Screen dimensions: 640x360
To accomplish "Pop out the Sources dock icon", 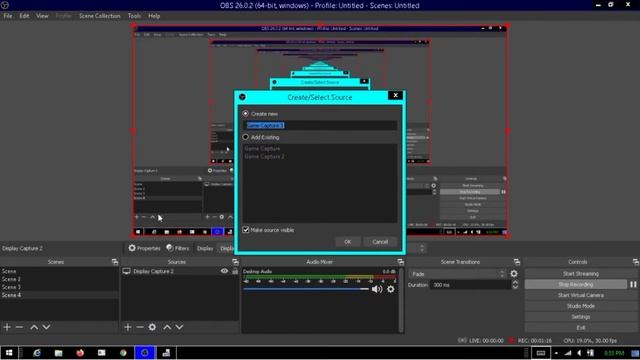I will pos(236,262).
